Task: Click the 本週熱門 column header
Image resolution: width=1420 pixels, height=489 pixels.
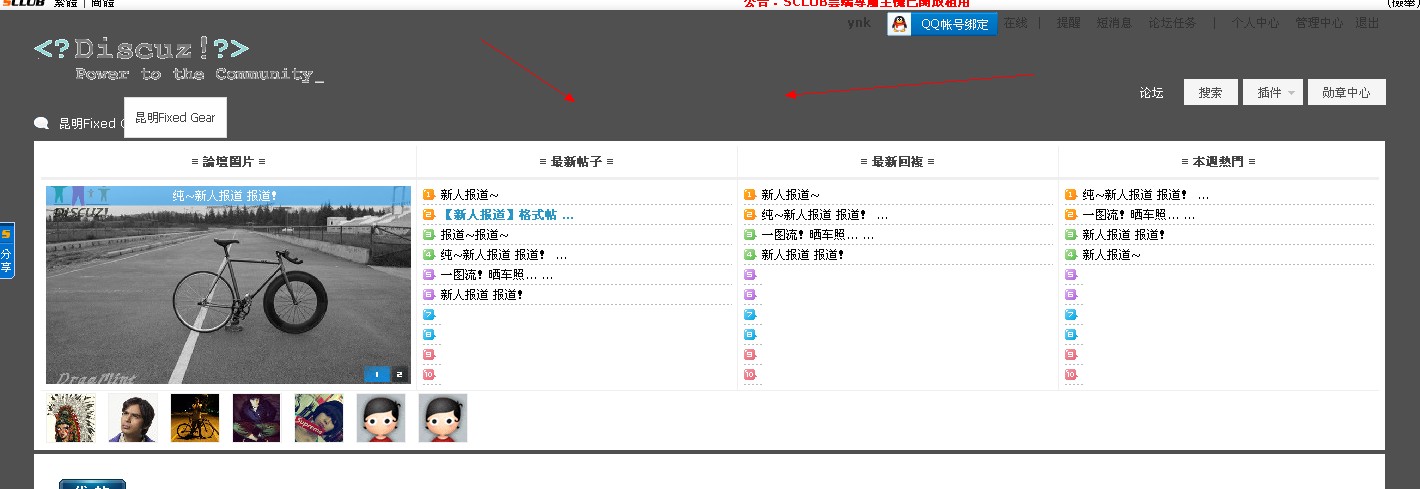Action: tap(1218, 162)
